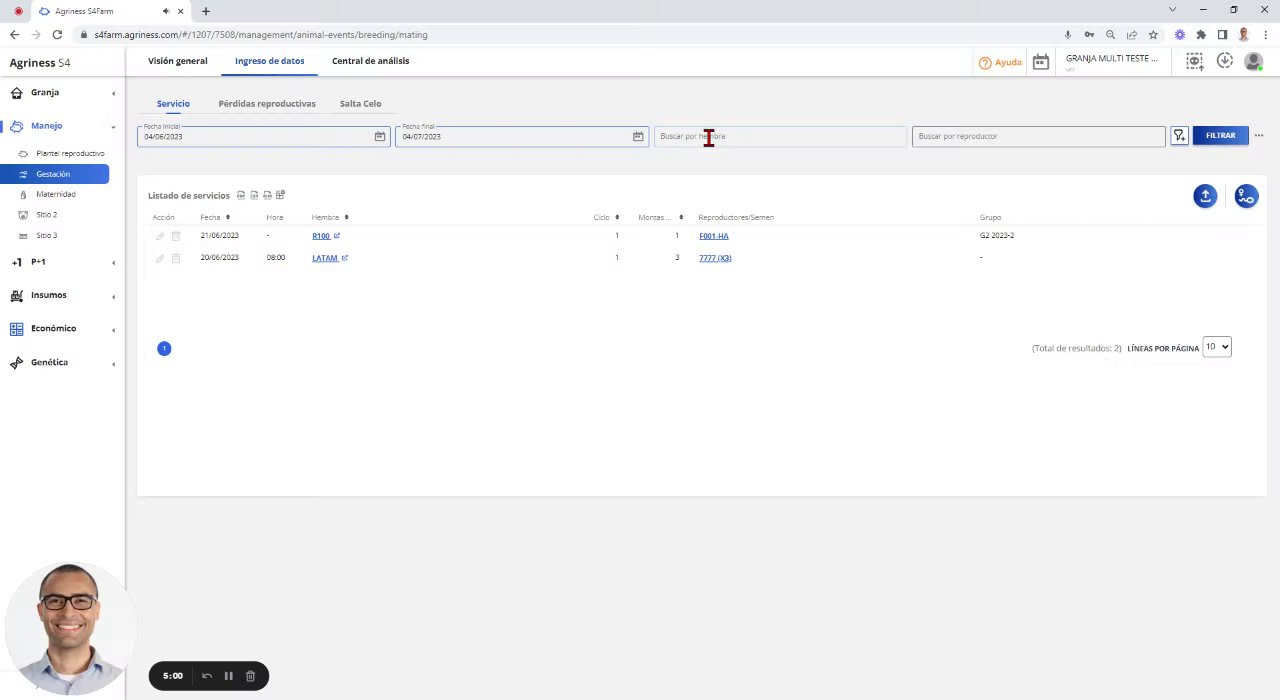Viewport: 1280px width, 700px height.
Task: Expand the Económico sidebar section
Action: pos(62,328)
